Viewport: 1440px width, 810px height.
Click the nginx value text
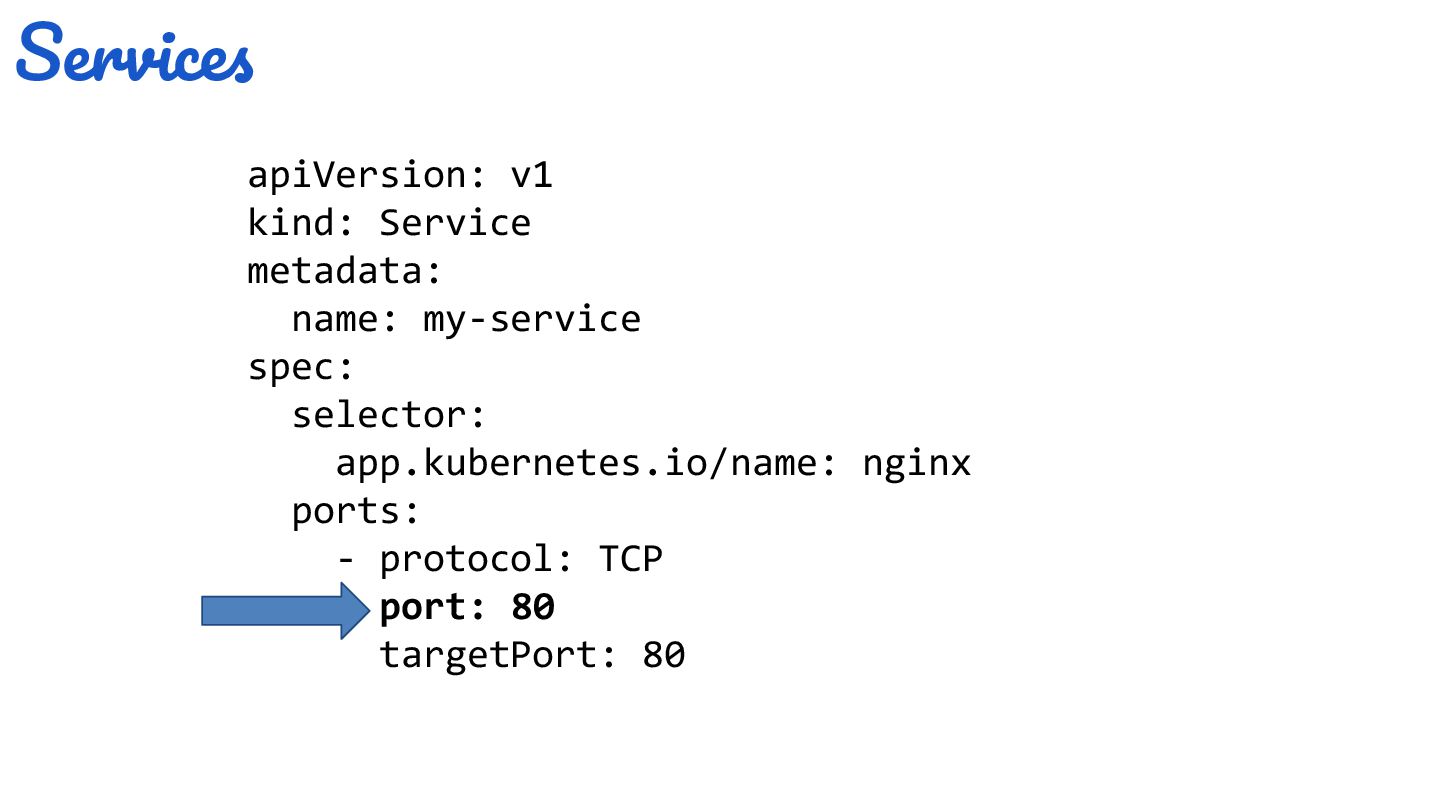pos(916,463)
